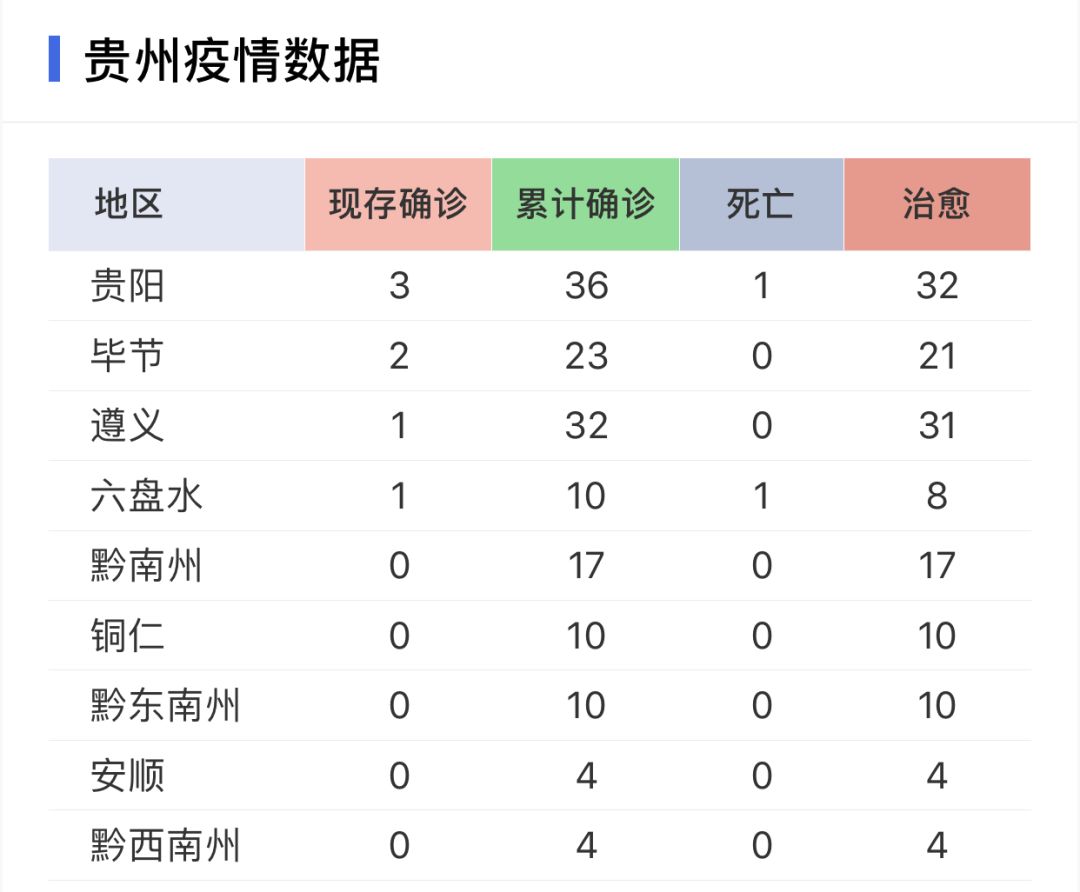
Task: Select the 地区 column header
Action: click(x=129, y=204)
